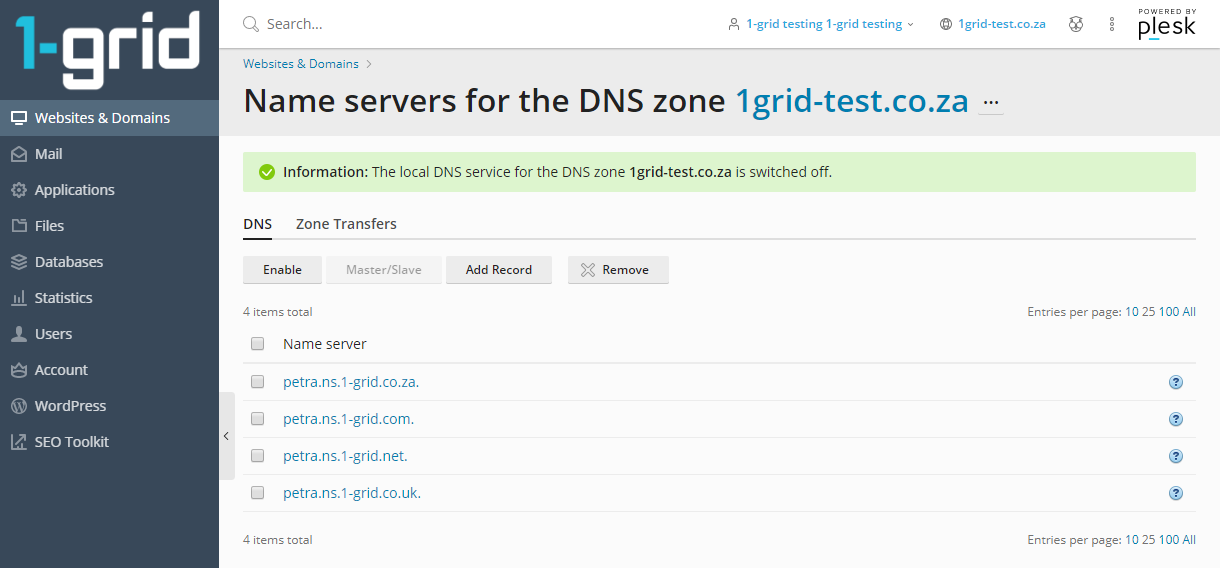Image resolution: width=1220 pixels, height=568 pixels.
Task: Click the Enable button
Action: (x=282, y=270)
